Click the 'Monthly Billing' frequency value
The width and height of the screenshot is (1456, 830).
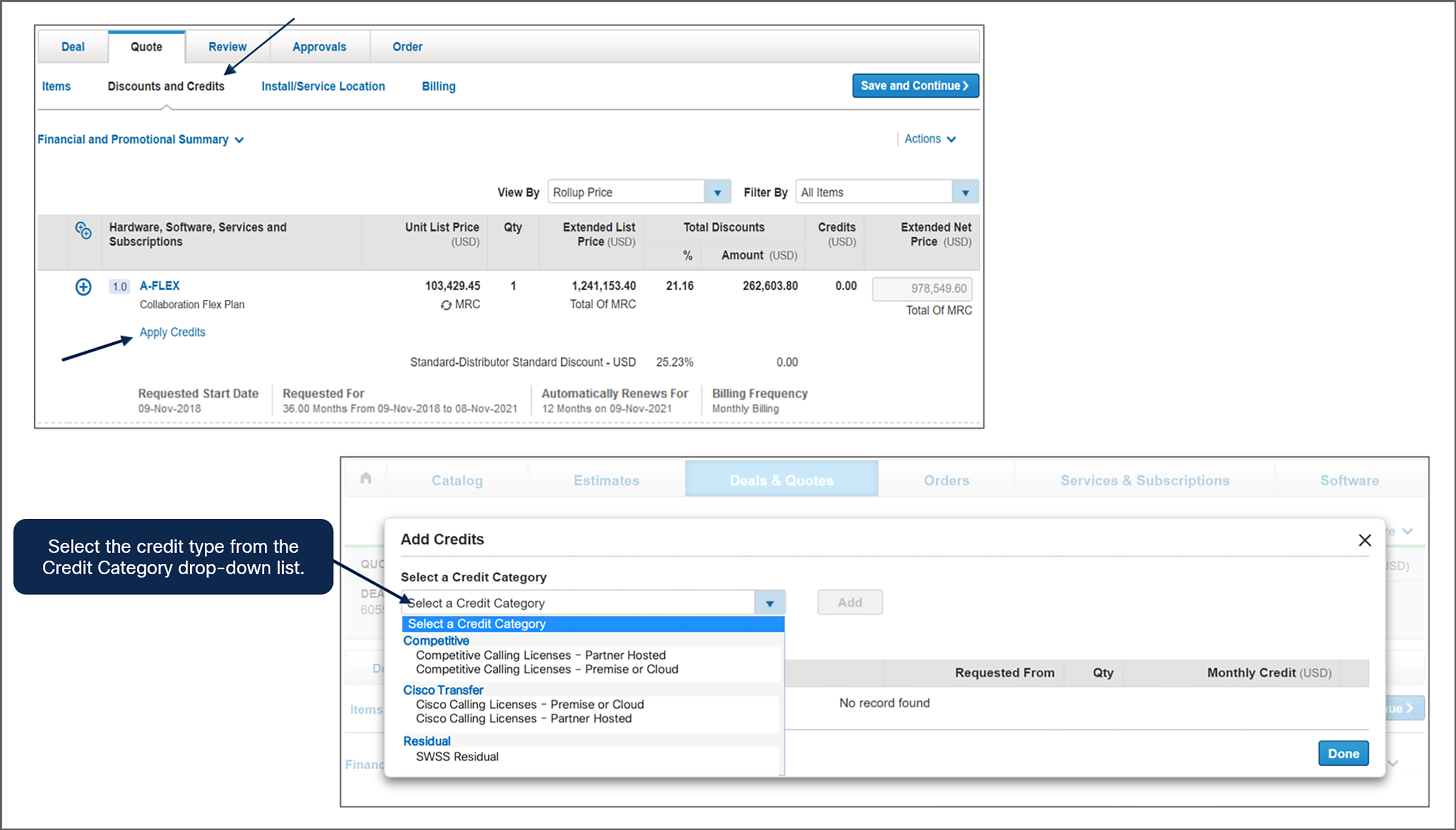(745, 409)
